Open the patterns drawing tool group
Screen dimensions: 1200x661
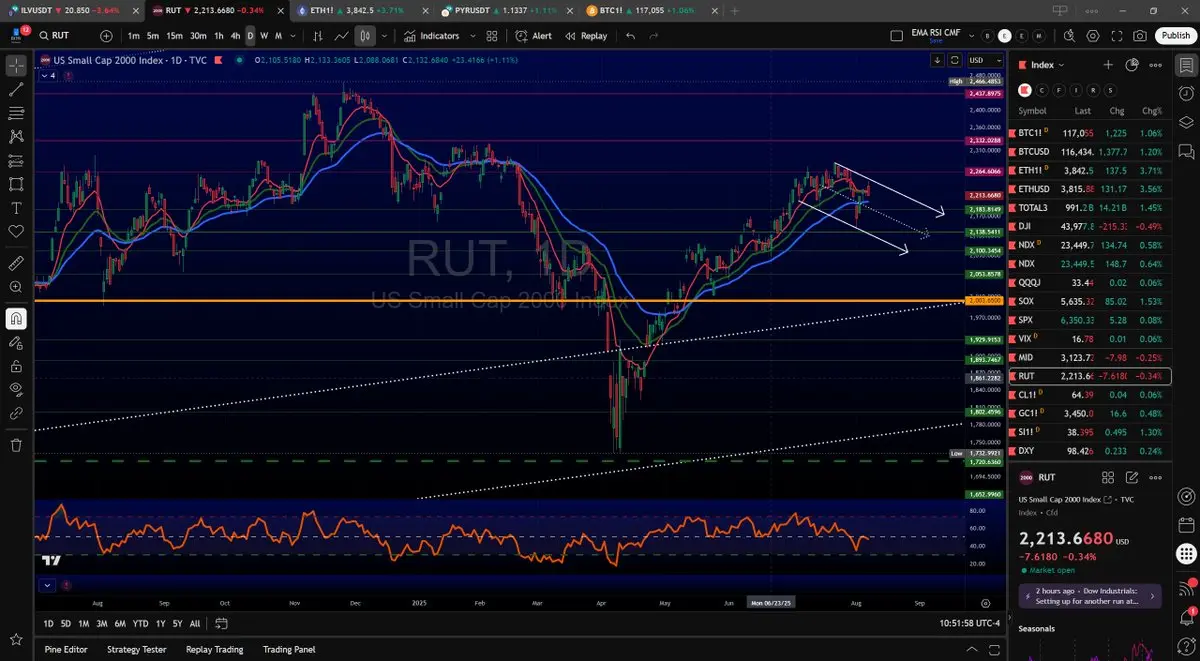pos(16,137)
